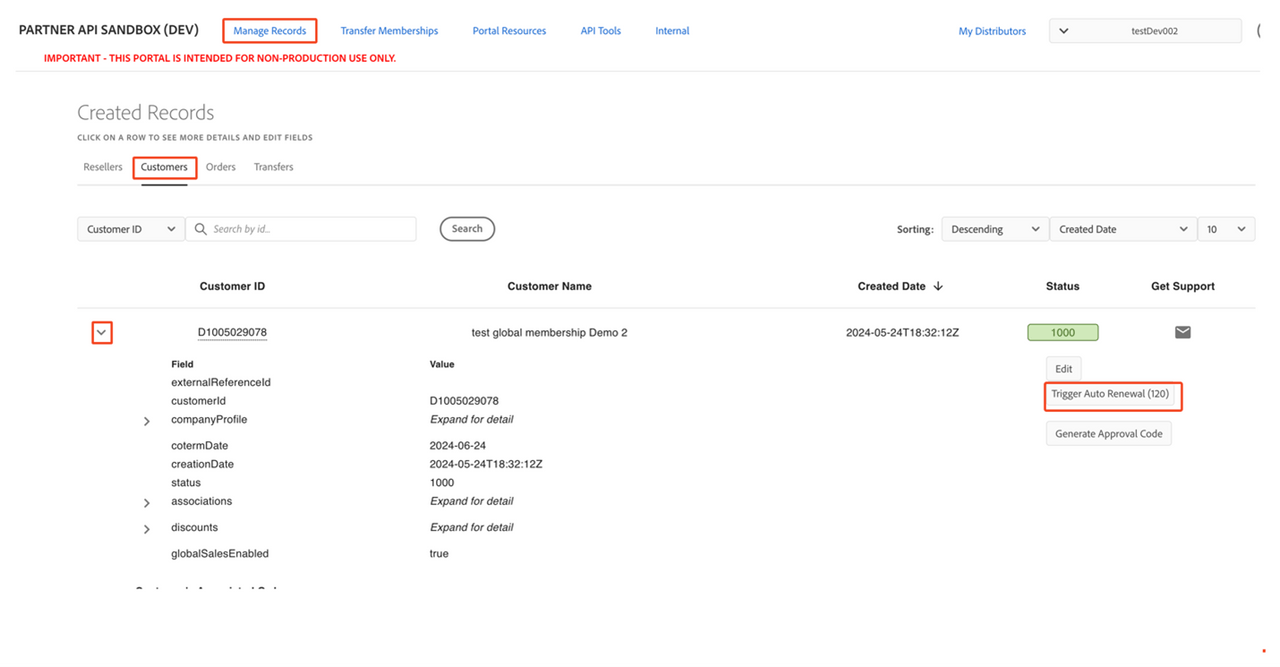Click the Created Date sort arrow icon
1280x667 pixels.
coord(938,286)
